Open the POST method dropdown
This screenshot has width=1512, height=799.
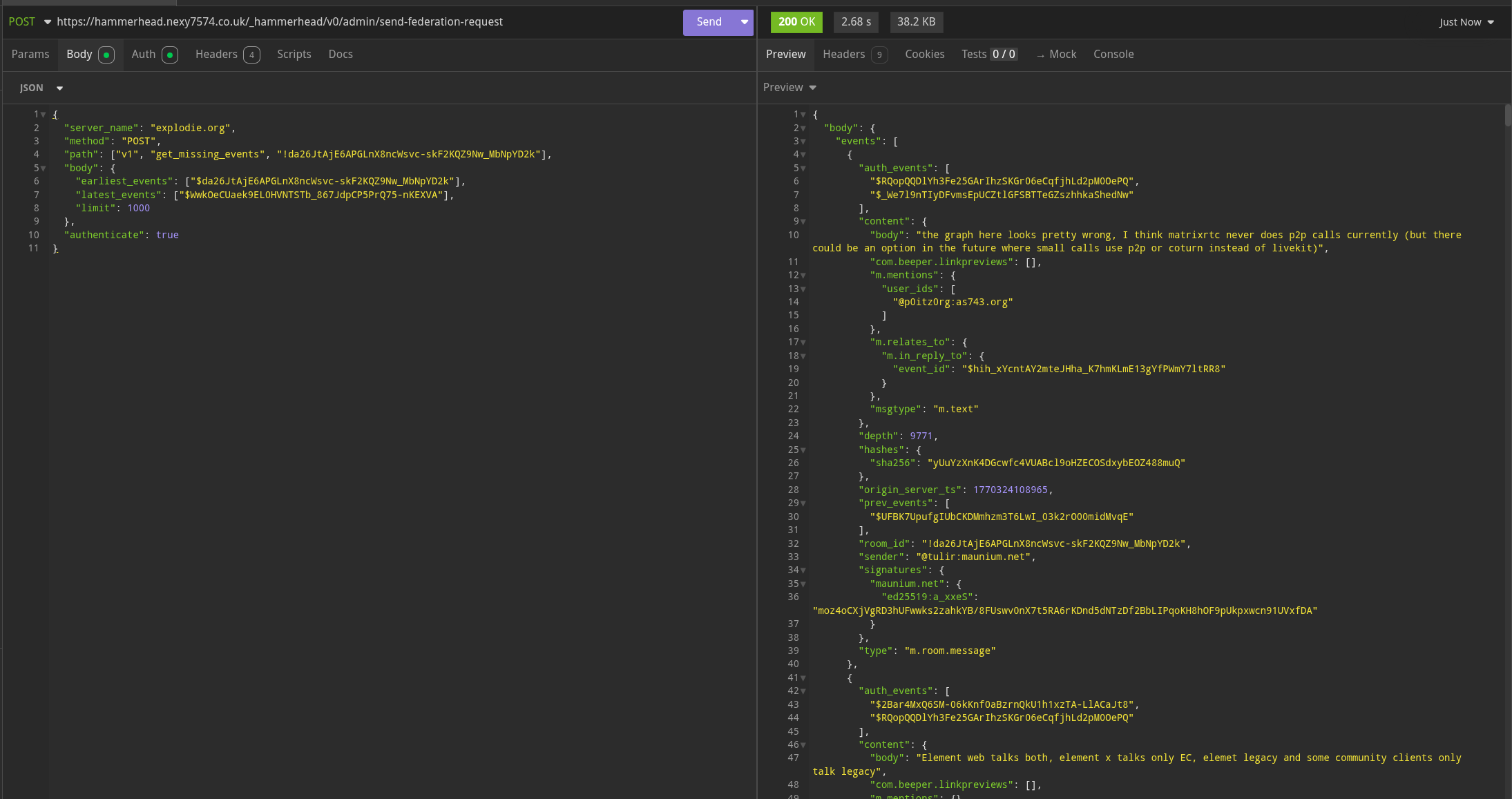29,22
